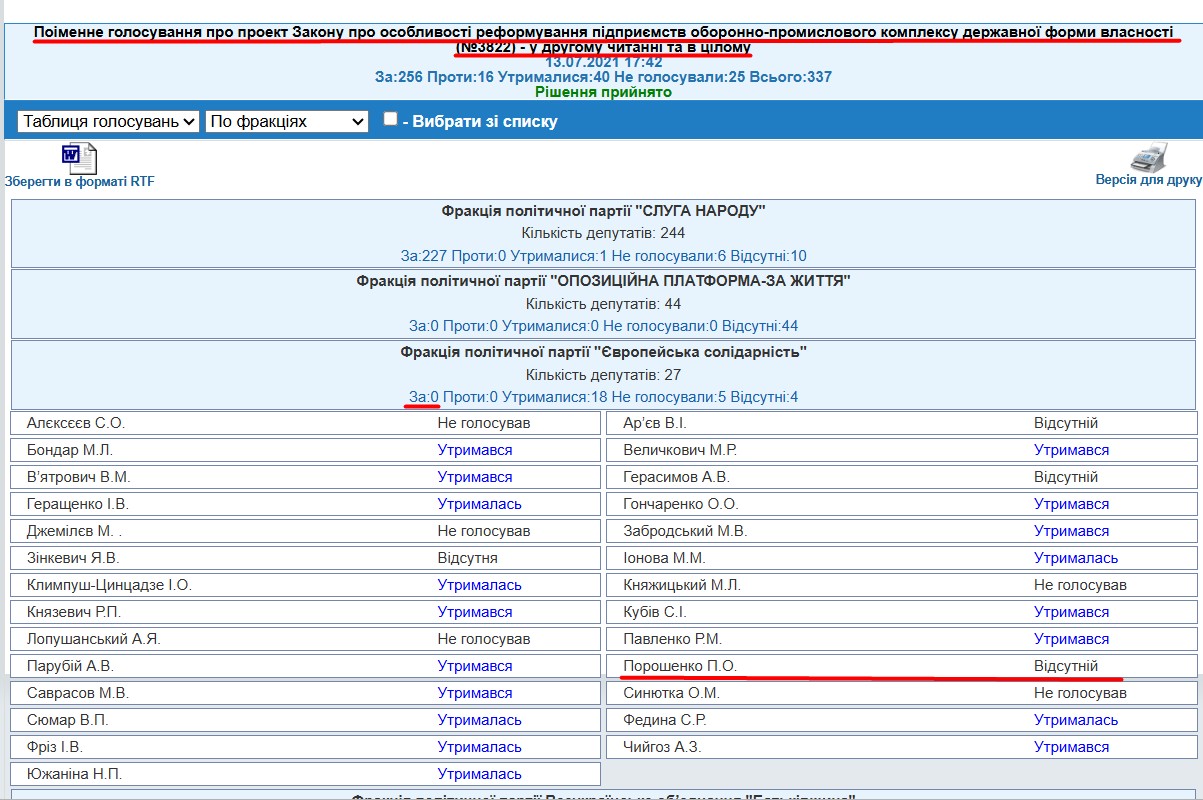1203x800 pixels.
Task: Select deputy name 'Величкович М.Р.'
Action: (x=680, y=450)
